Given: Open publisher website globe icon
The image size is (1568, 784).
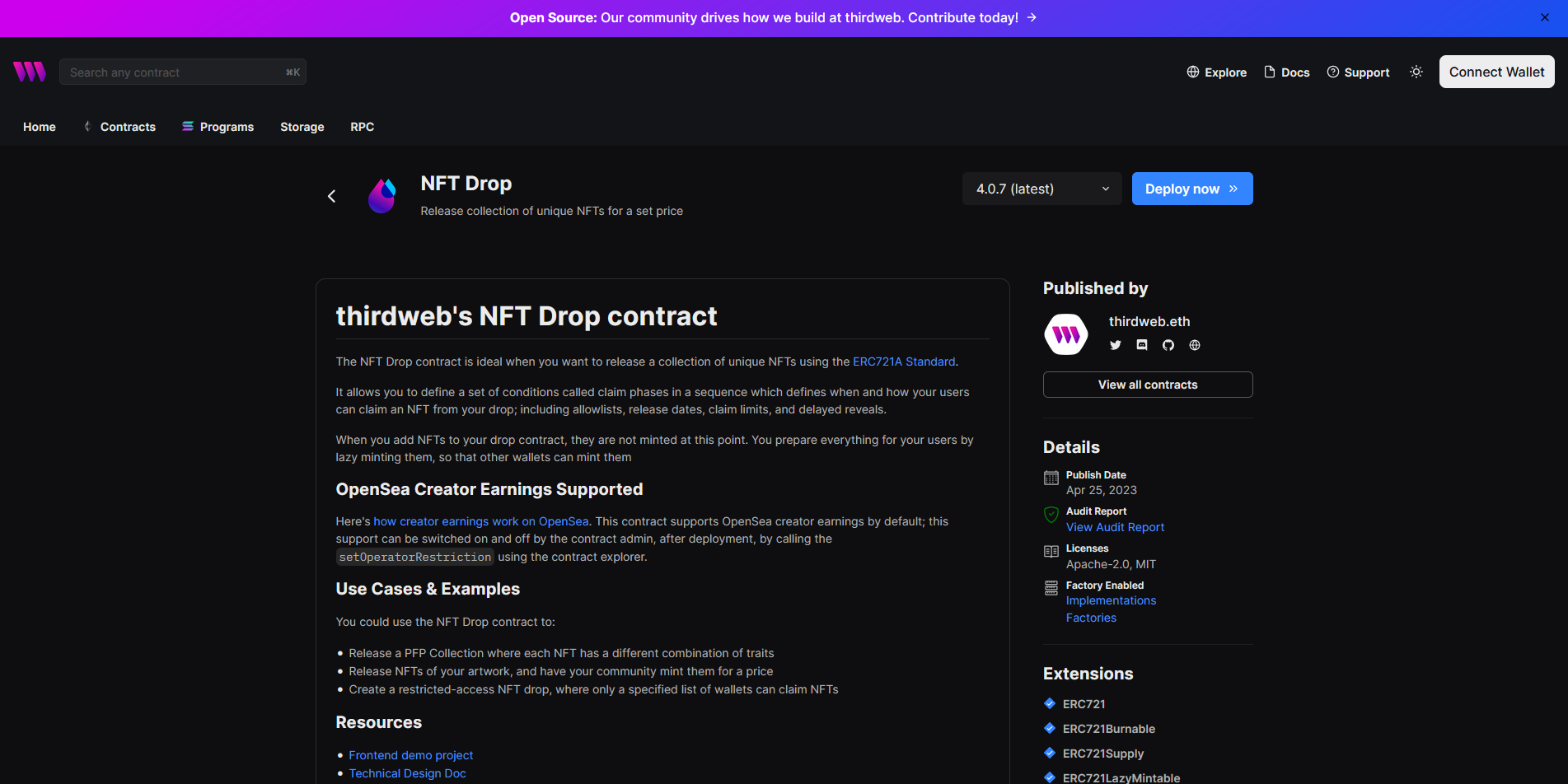Looking at the screenshot, I should point(1194,345).
